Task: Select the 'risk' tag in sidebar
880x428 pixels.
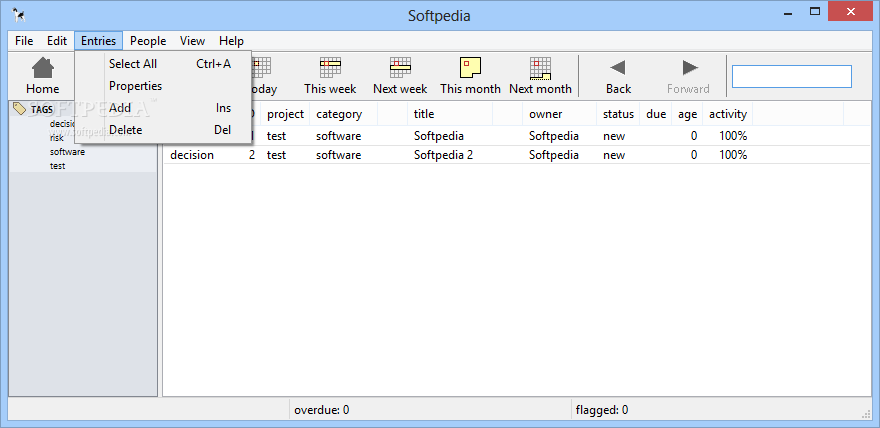Action: point(57,138)
